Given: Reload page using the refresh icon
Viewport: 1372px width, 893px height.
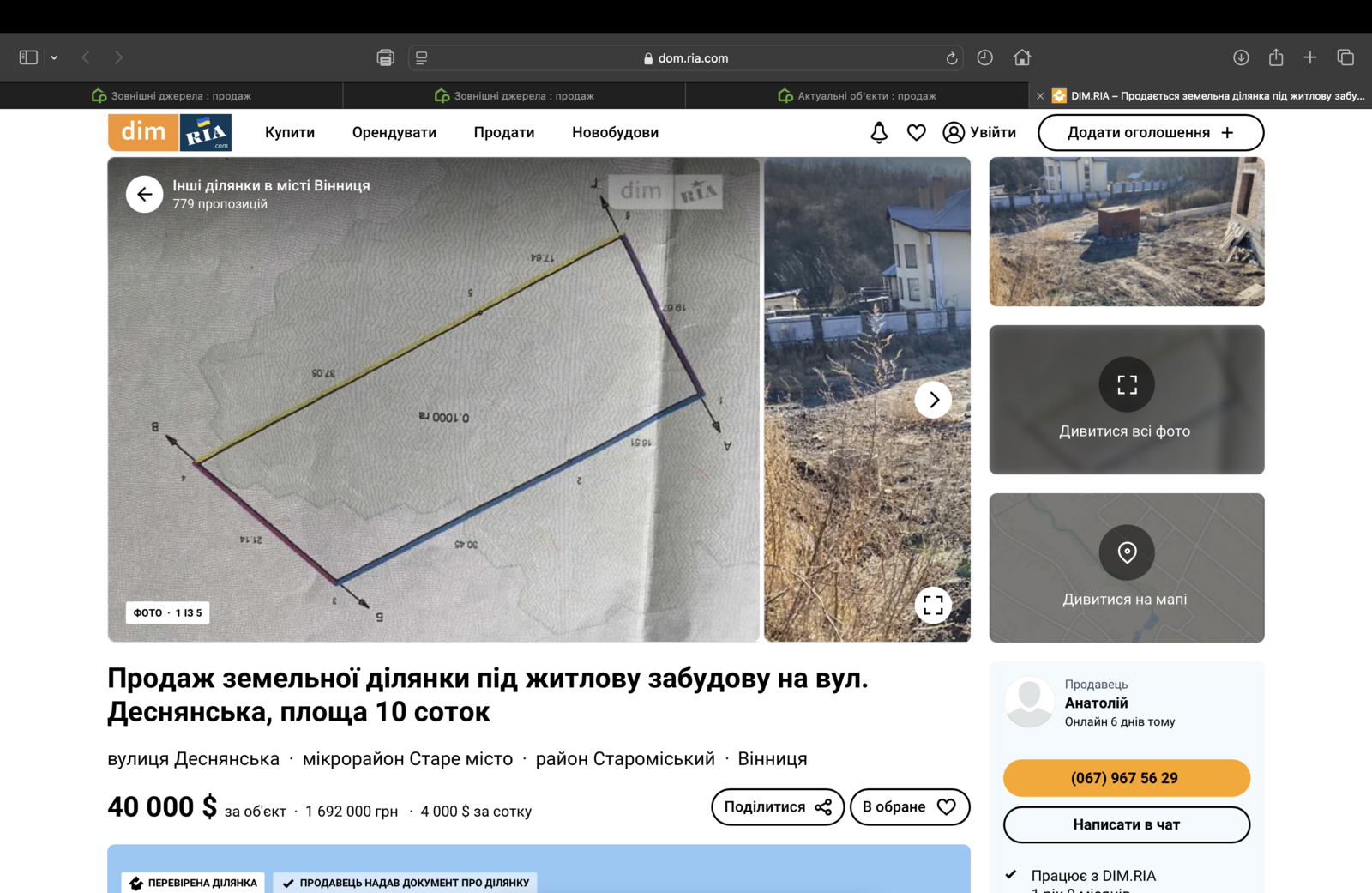Looking at the screenshot, I should point(951,58).
